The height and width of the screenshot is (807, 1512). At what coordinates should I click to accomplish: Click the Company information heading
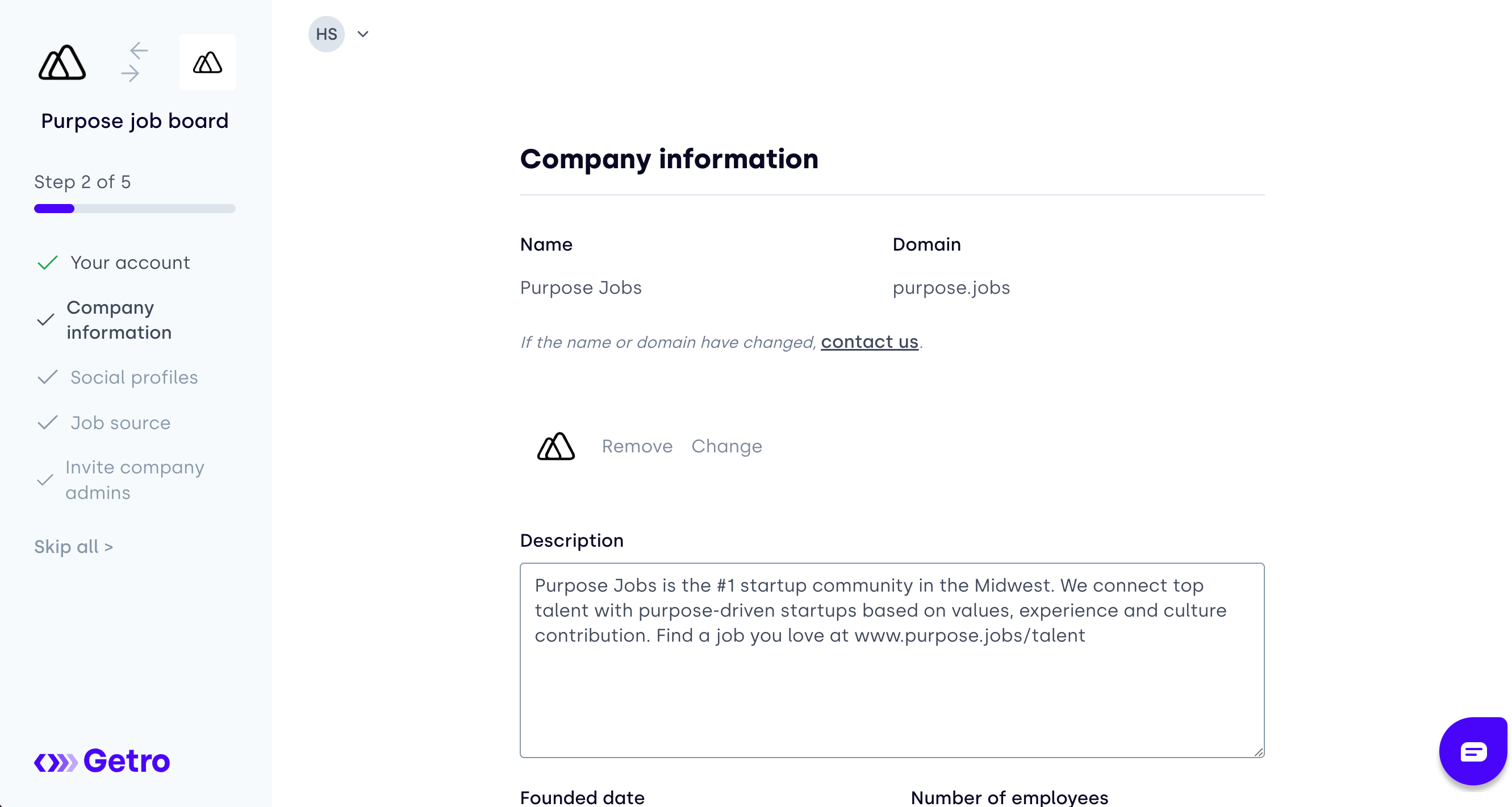669,159
